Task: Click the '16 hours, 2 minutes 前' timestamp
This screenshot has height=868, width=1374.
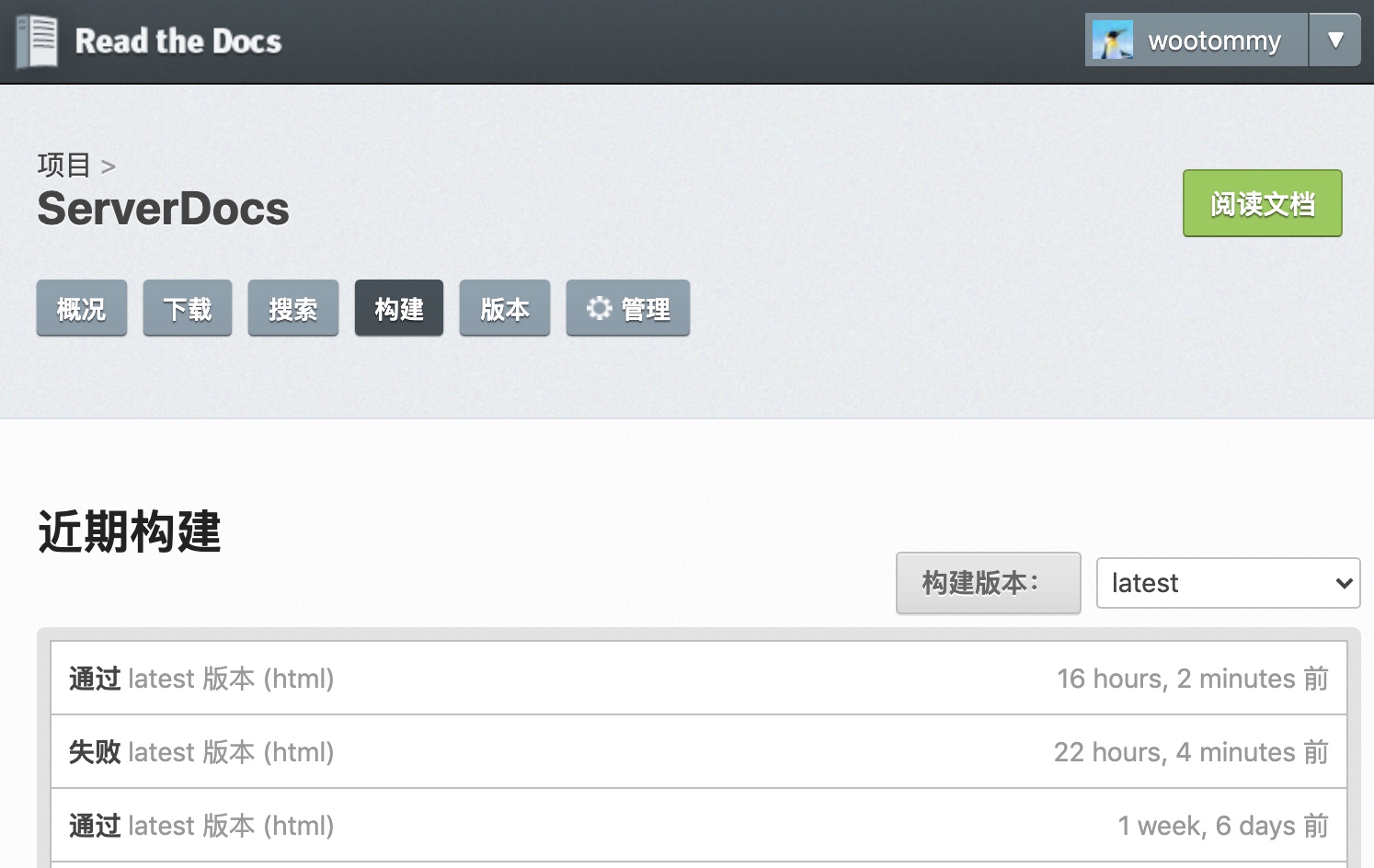Action: tap(1193, 679)
